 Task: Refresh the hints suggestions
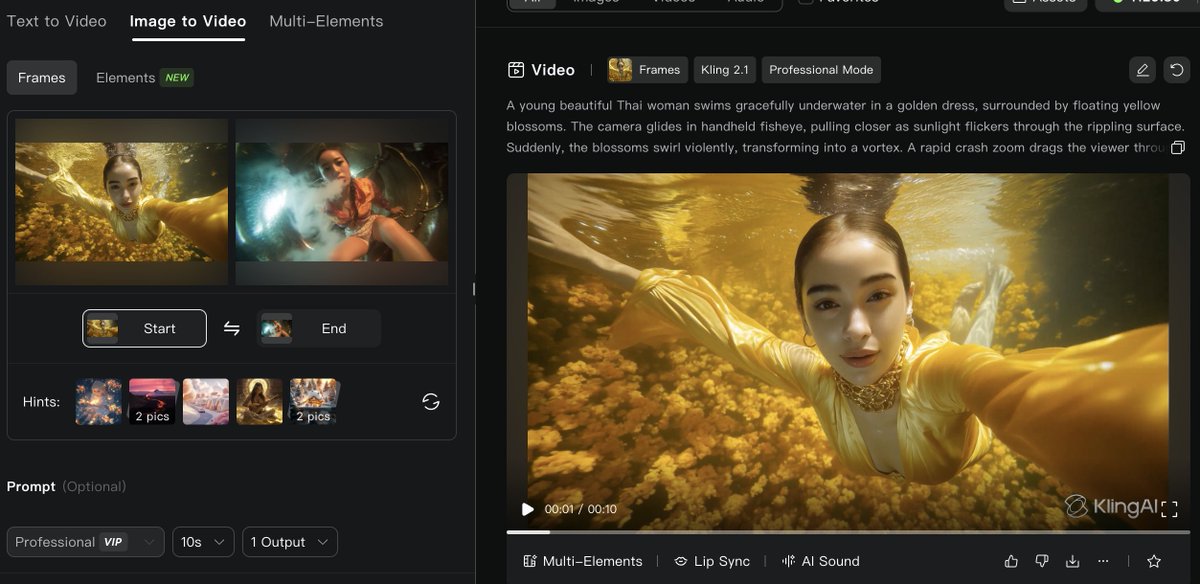431,401
